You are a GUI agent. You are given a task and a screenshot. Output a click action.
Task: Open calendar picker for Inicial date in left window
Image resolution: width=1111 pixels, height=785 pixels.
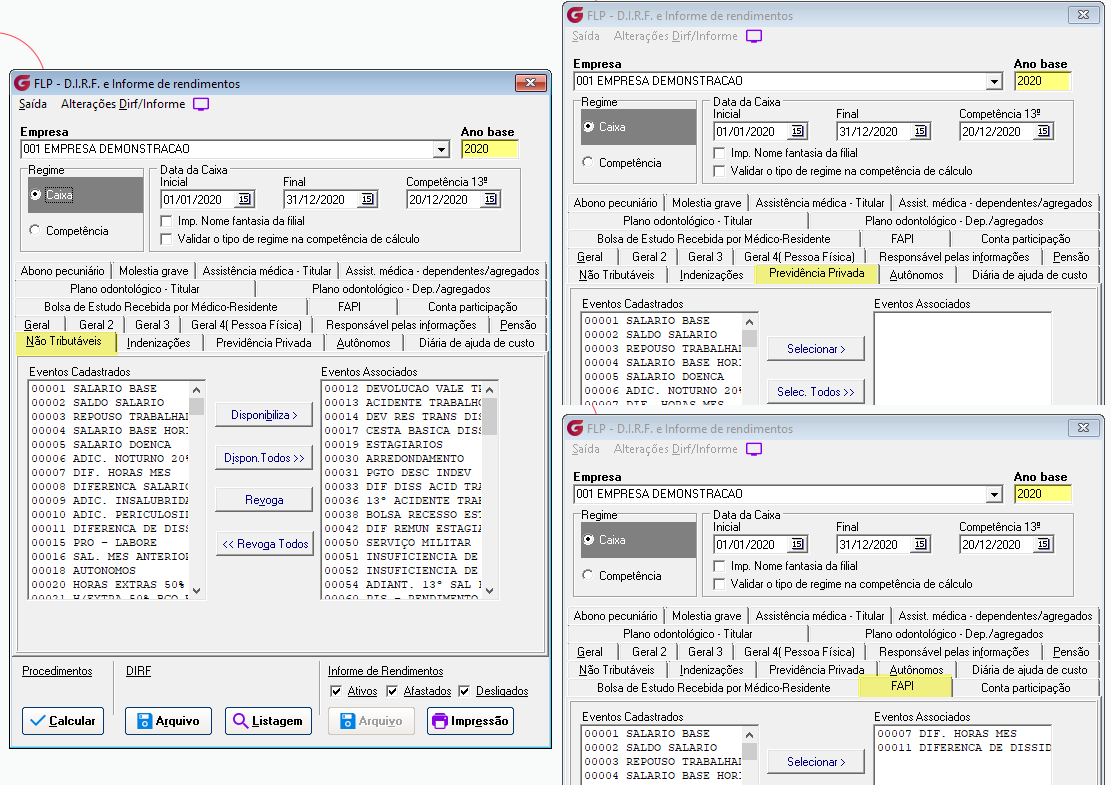pyautogui.click(x=244, y=200)
